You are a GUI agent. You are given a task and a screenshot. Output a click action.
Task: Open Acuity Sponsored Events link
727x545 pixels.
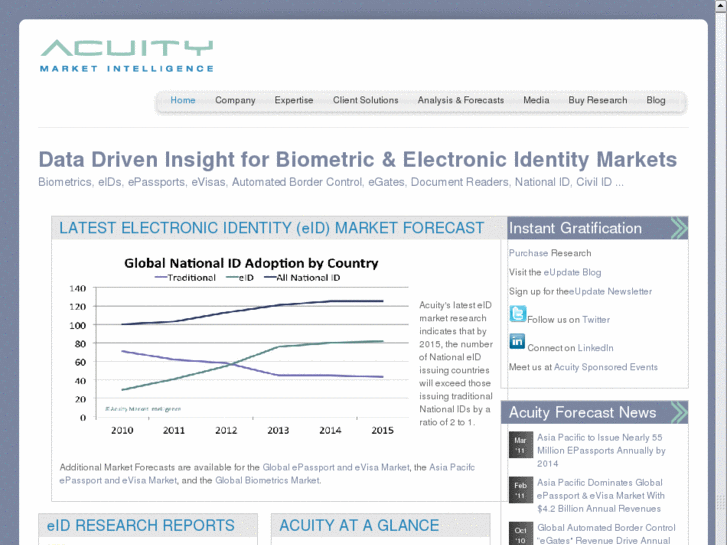point(606,367)
